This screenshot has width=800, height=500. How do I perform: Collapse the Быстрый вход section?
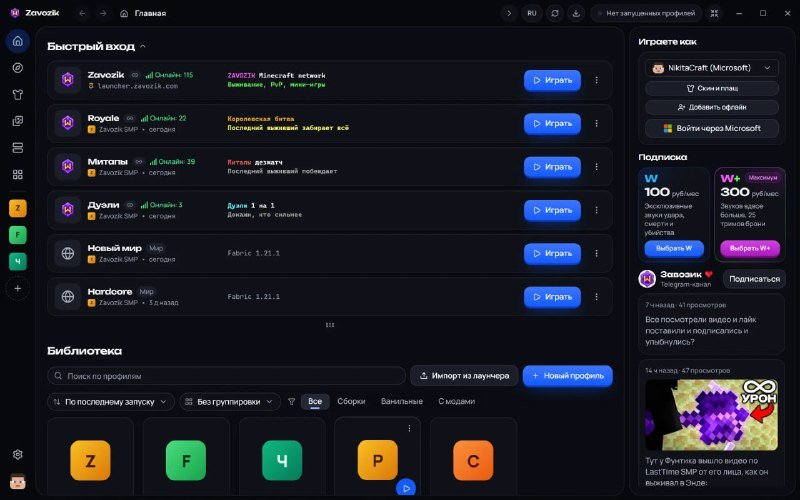tap(143, 46)
